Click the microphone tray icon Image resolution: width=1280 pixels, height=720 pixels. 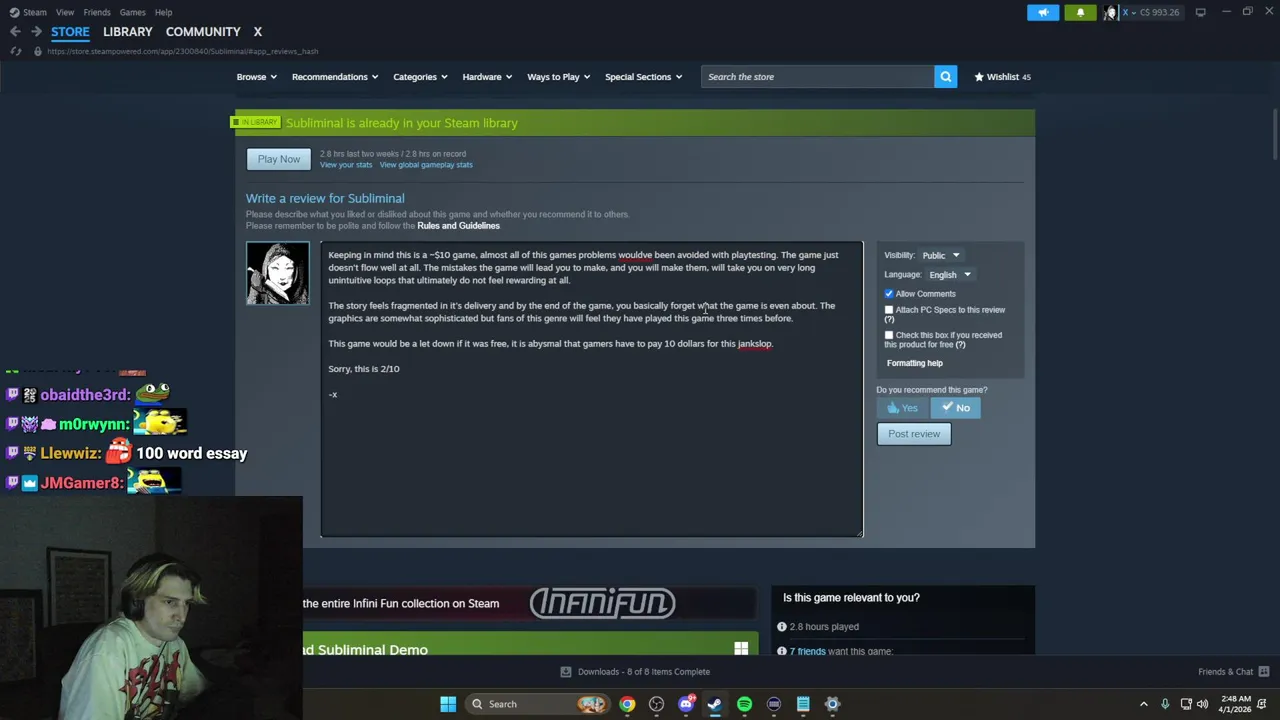(1165, 704)
